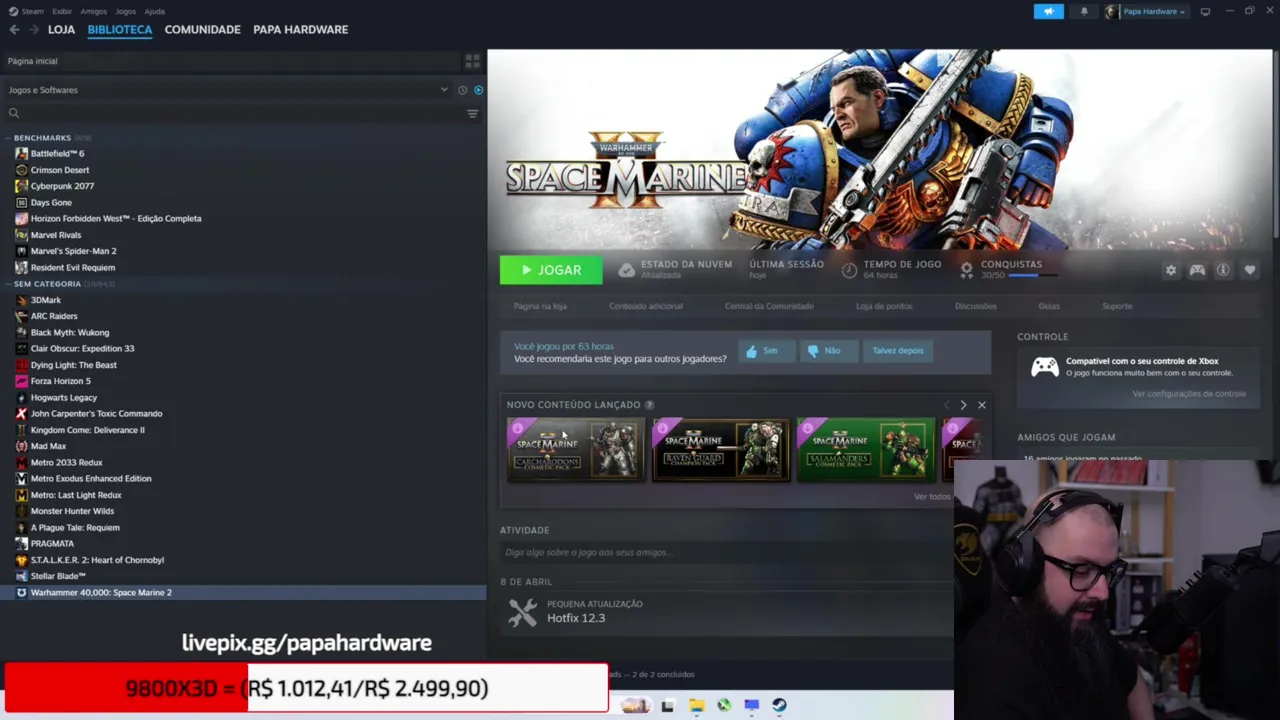
Task: Focus the library search field
Action: pyautogui.click(x=240, y=114)
